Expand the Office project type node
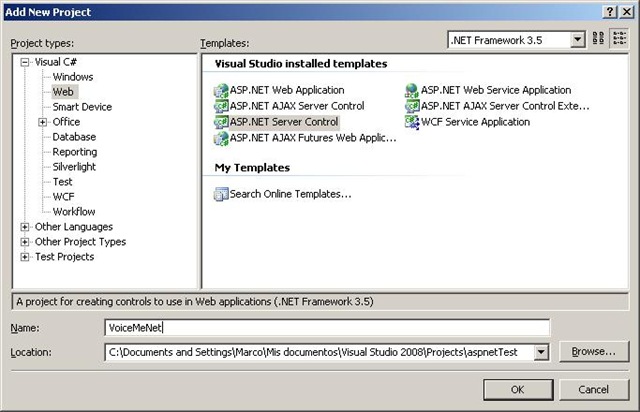 [x=42, y=122]
